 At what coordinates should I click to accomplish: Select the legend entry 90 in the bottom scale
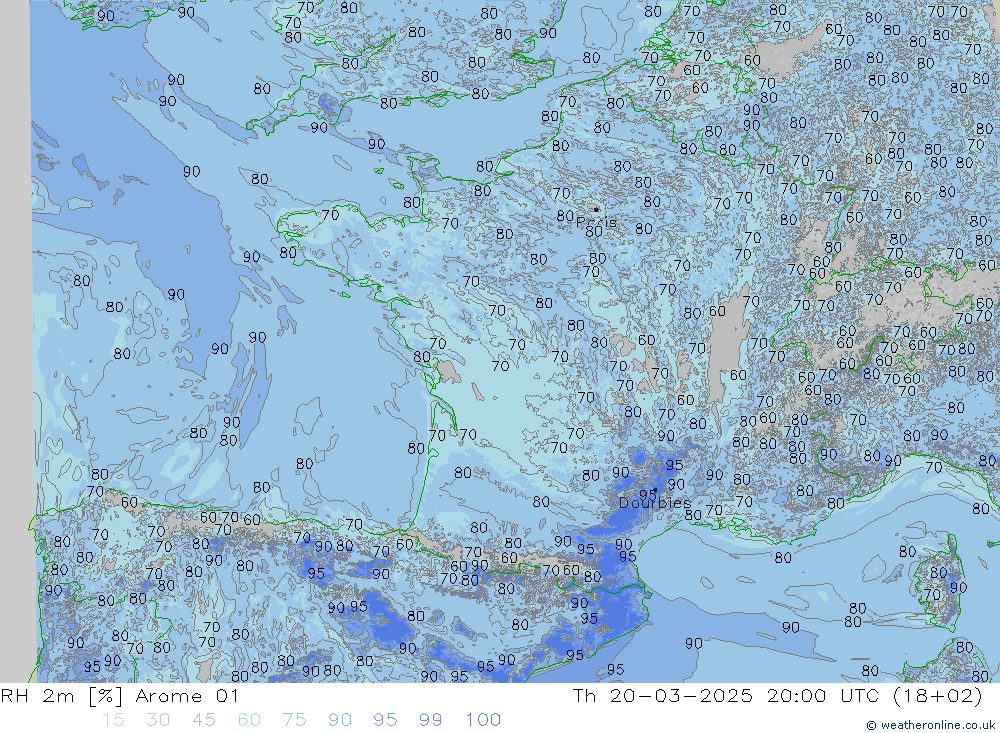point(340,720)
